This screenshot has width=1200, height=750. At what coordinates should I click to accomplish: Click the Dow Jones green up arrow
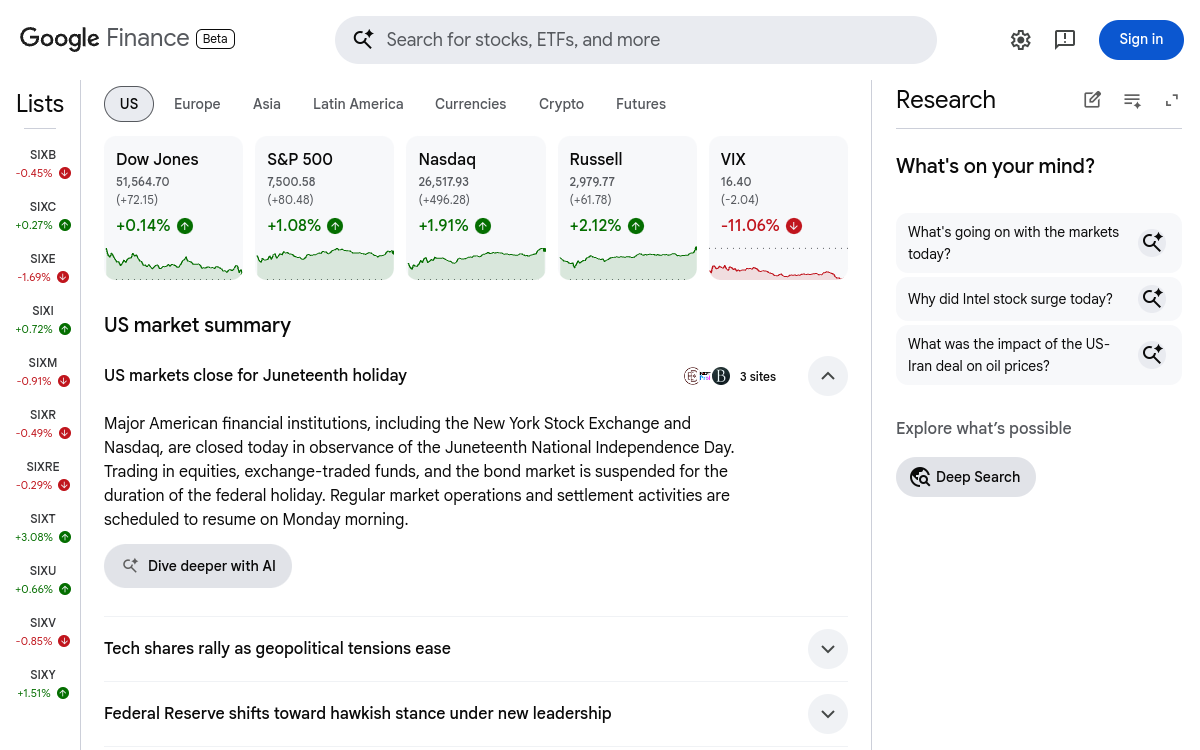pos(185,226)
